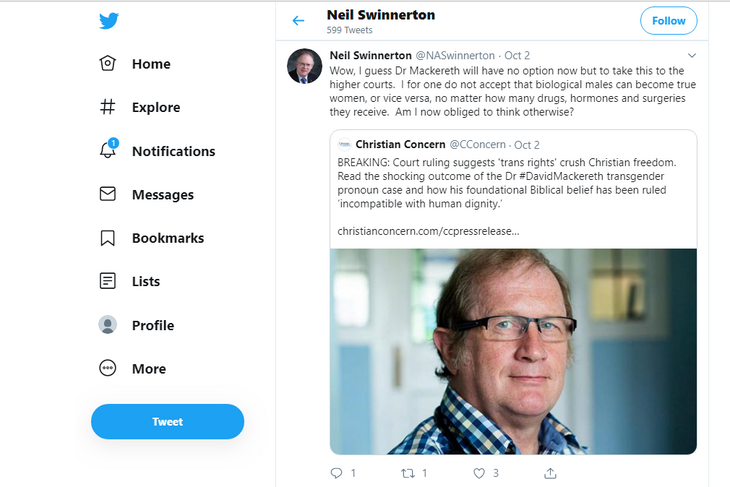Expand tweet options chevron menu

tap(691, 55)
